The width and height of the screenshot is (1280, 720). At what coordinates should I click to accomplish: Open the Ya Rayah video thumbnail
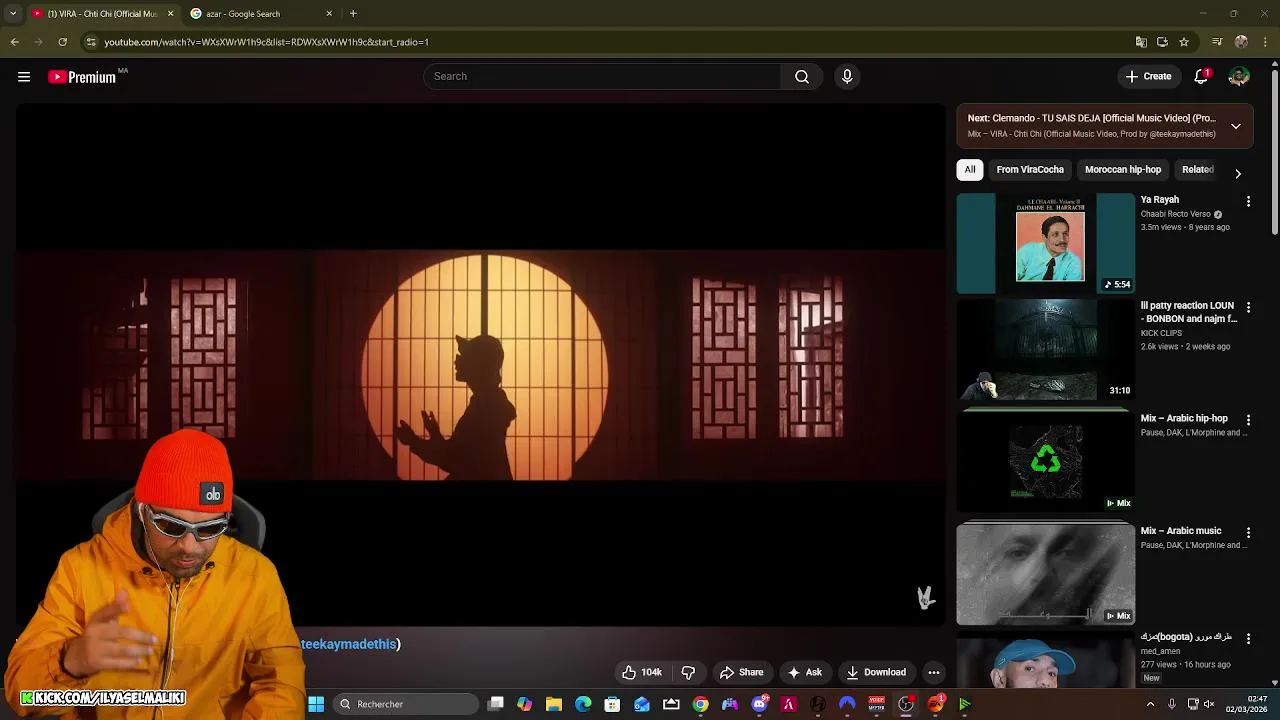[x=1046, y=244]
